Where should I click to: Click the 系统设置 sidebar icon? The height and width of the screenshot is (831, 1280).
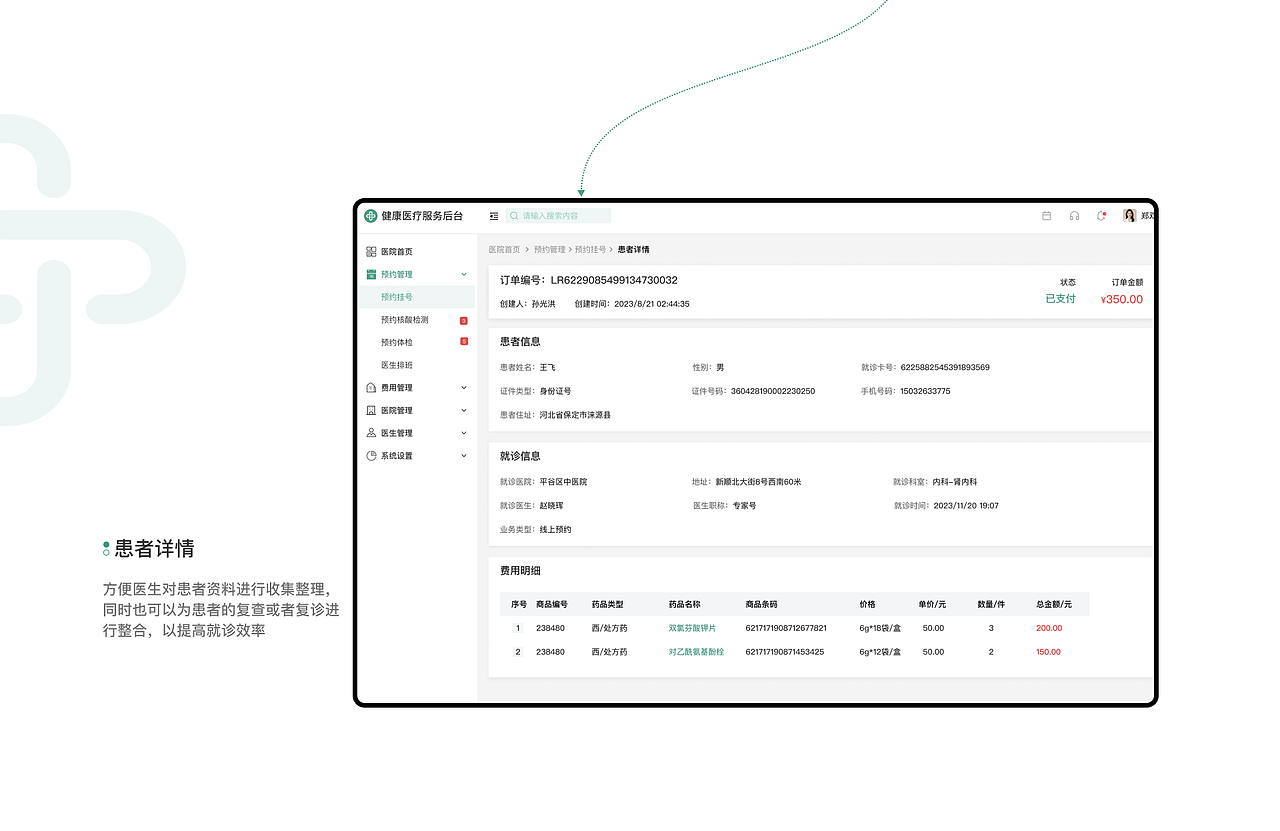371,455
